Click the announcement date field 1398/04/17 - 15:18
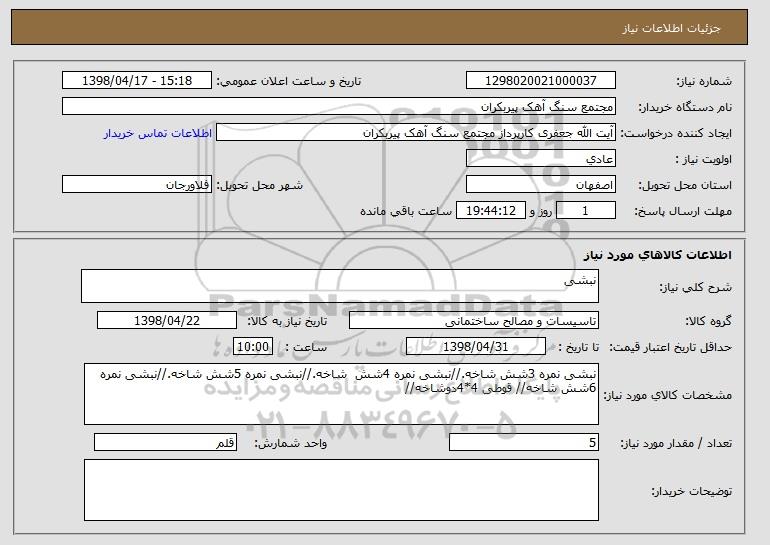The height and width of the screenshot is (545, 770). (x=137, y=81)
